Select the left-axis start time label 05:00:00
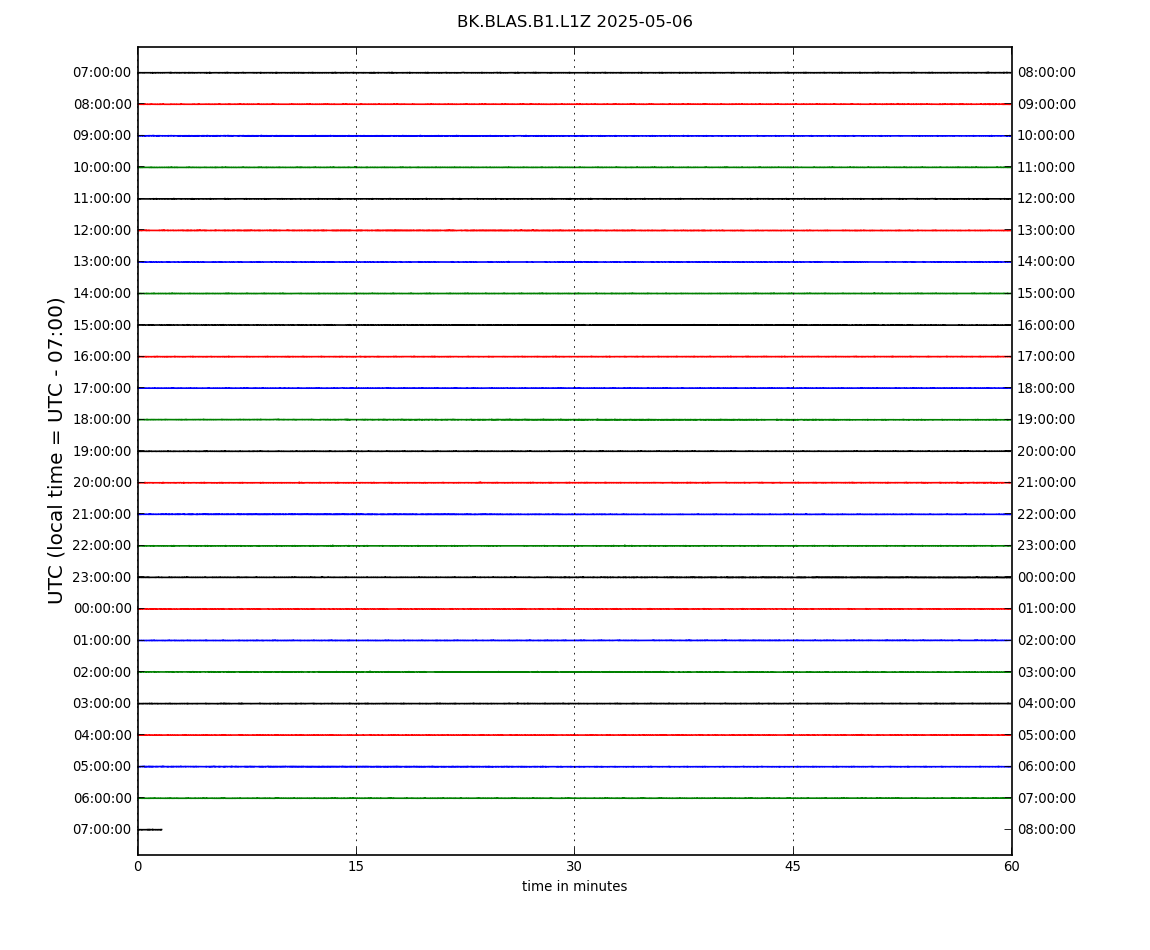Viewport: 1150px width, 950px height. click(x=103, y=767)
